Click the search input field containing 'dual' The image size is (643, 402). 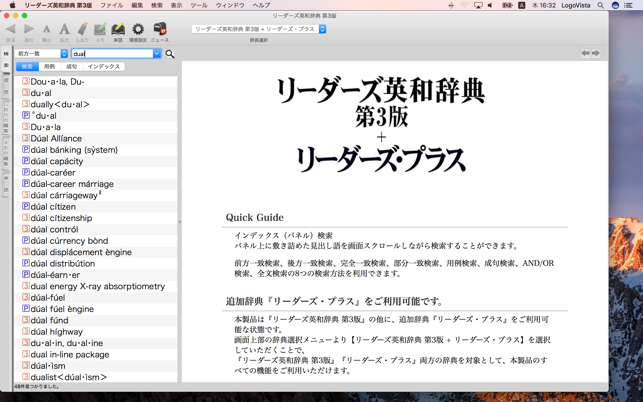110,54
